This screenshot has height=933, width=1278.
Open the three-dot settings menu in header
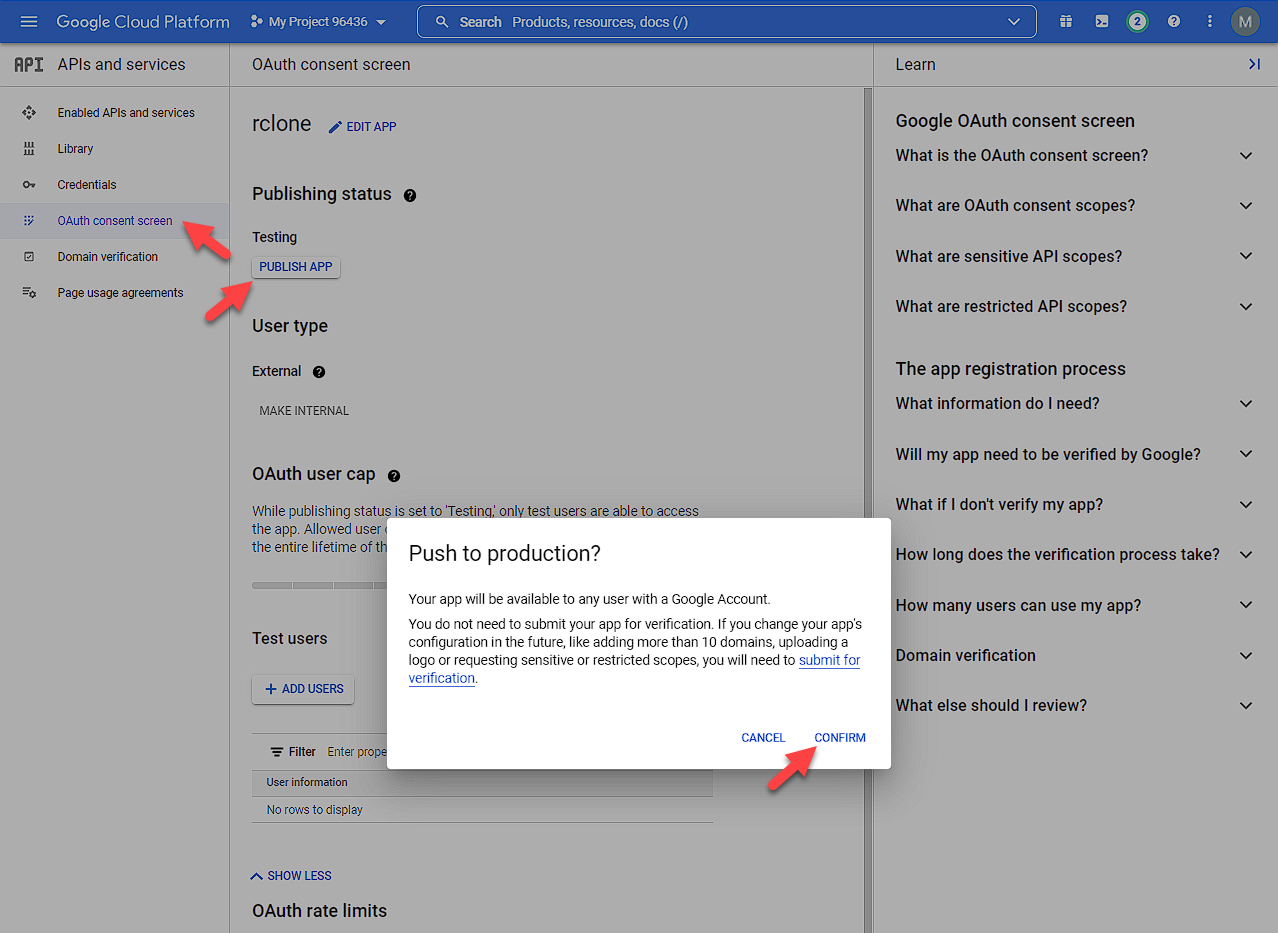click(x=1210, y=21)
